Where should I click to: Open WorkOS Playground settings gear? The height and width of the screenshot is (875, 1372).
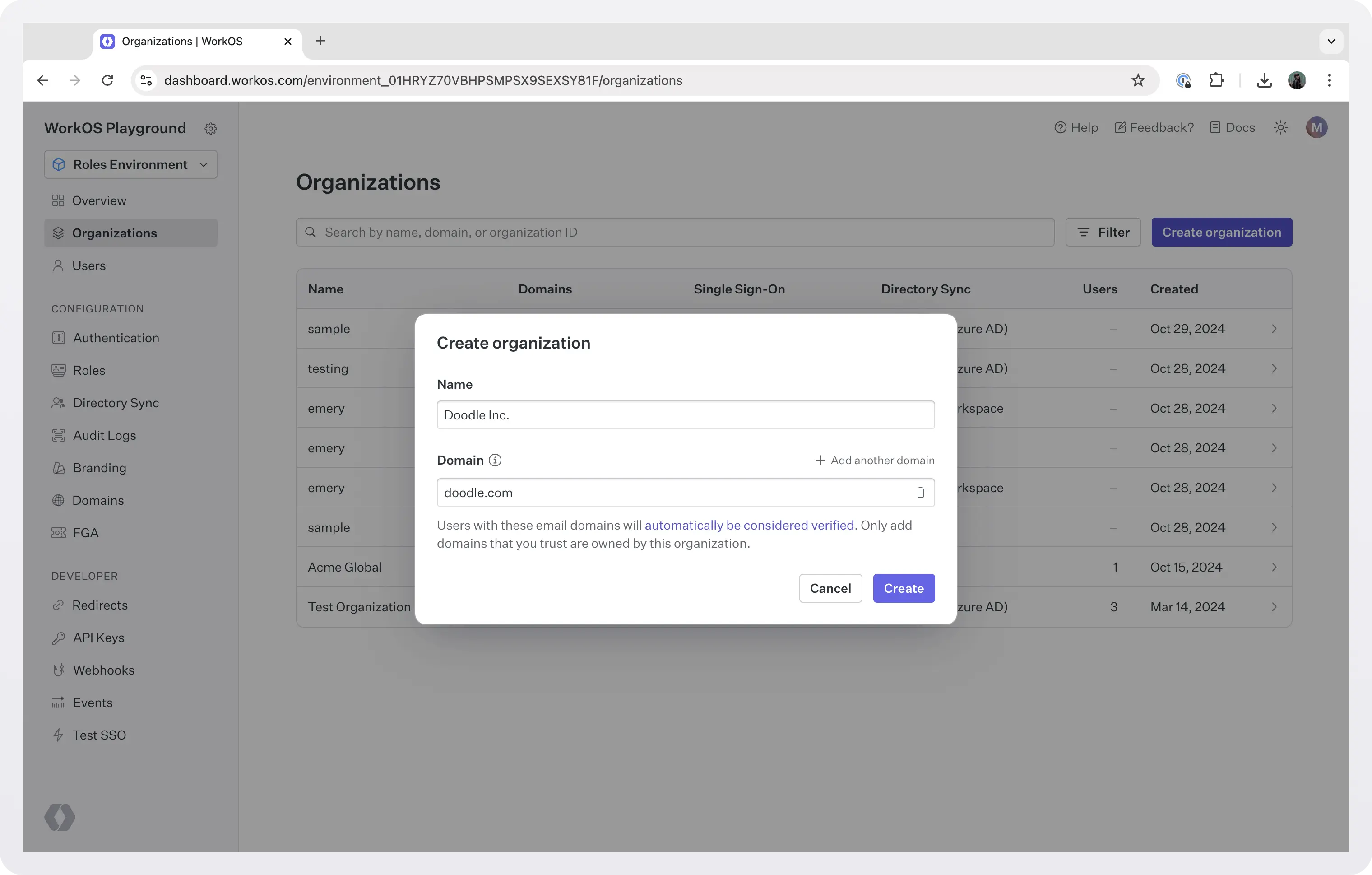[211, 128]
